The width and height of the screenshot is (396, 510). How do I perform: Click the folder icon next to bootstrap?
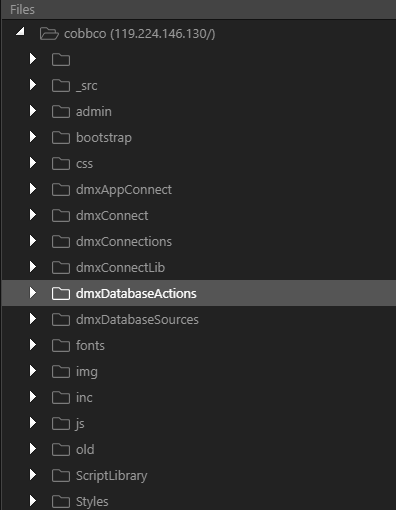click(61, 138)
